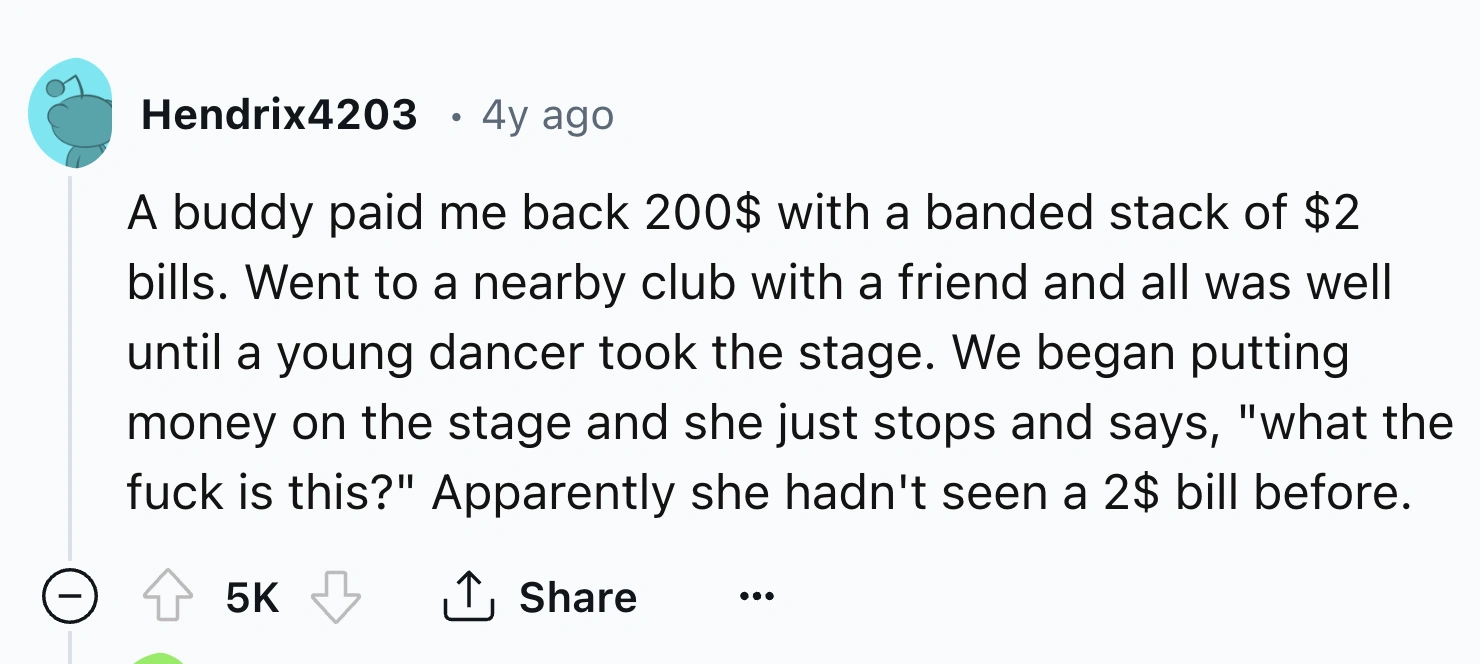Click the share arrow icon
The image size is (1480, 664).
(x=469, y=598)
